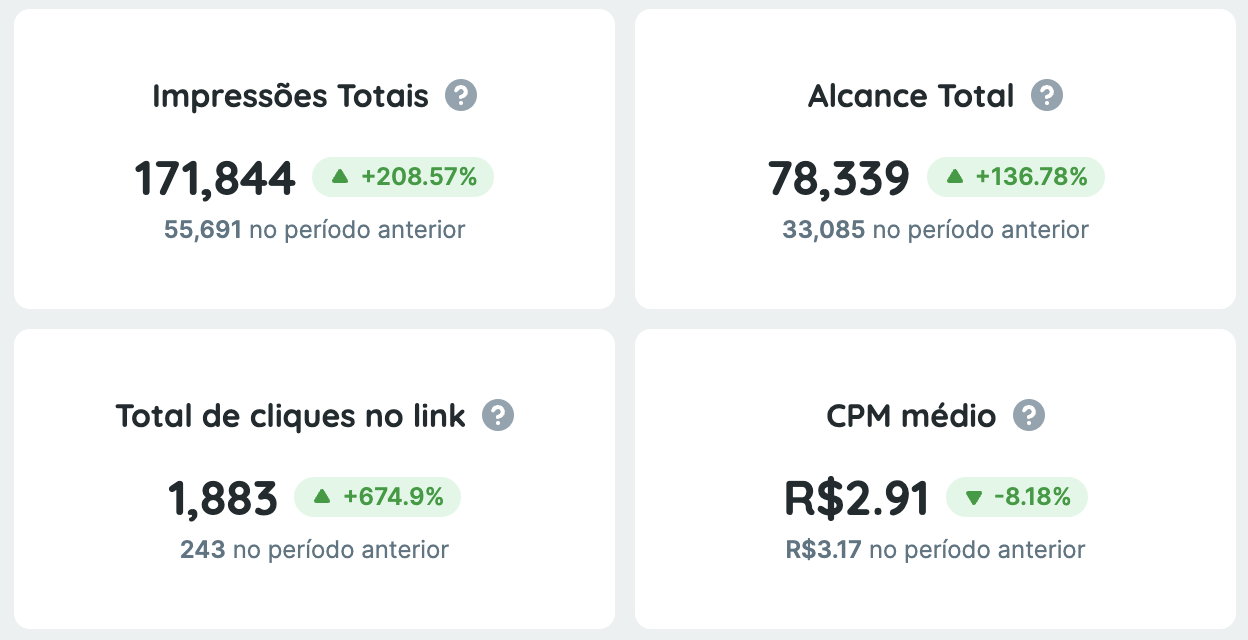Click the +674.9% percentage text
Image resolution: width=1248 pixels, height=640 pixels.
click(x=393, y=496)
